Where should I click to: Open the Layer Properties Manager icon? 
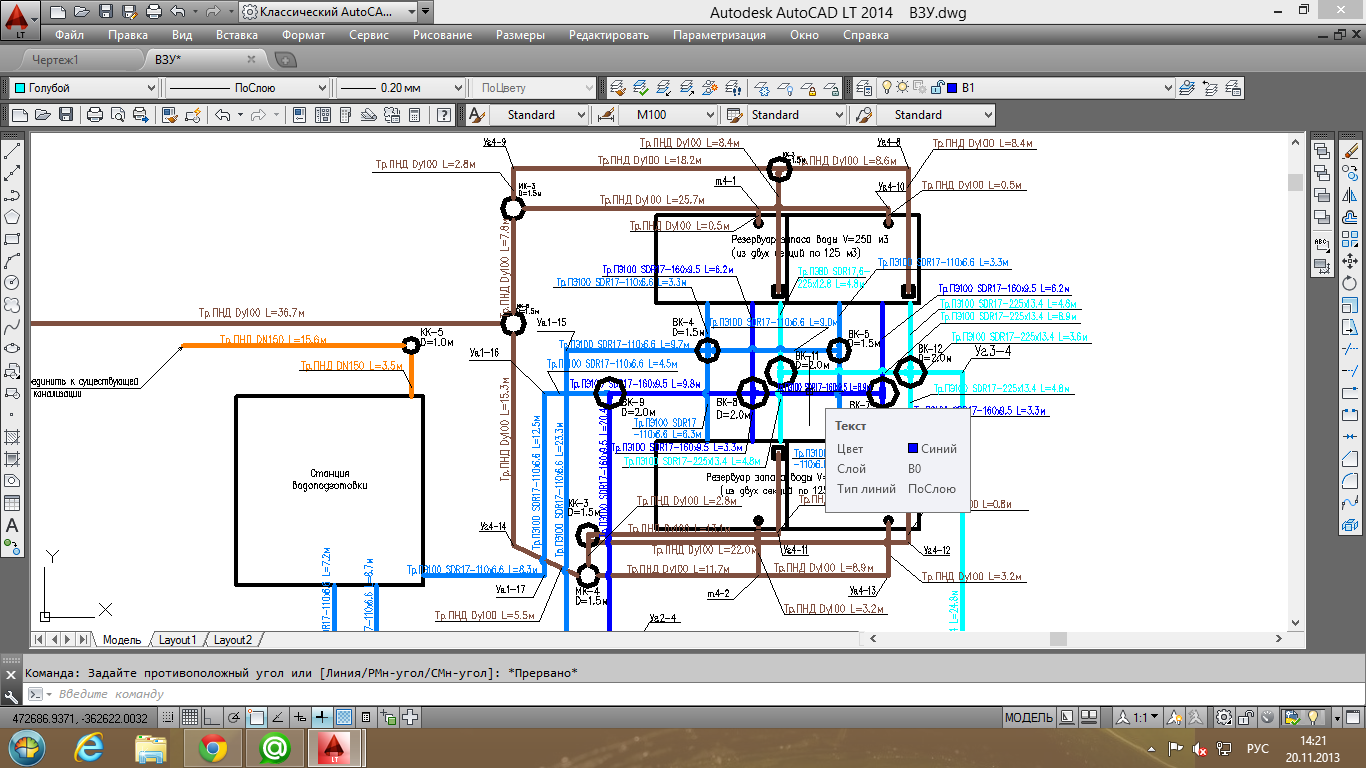[863, 87]
